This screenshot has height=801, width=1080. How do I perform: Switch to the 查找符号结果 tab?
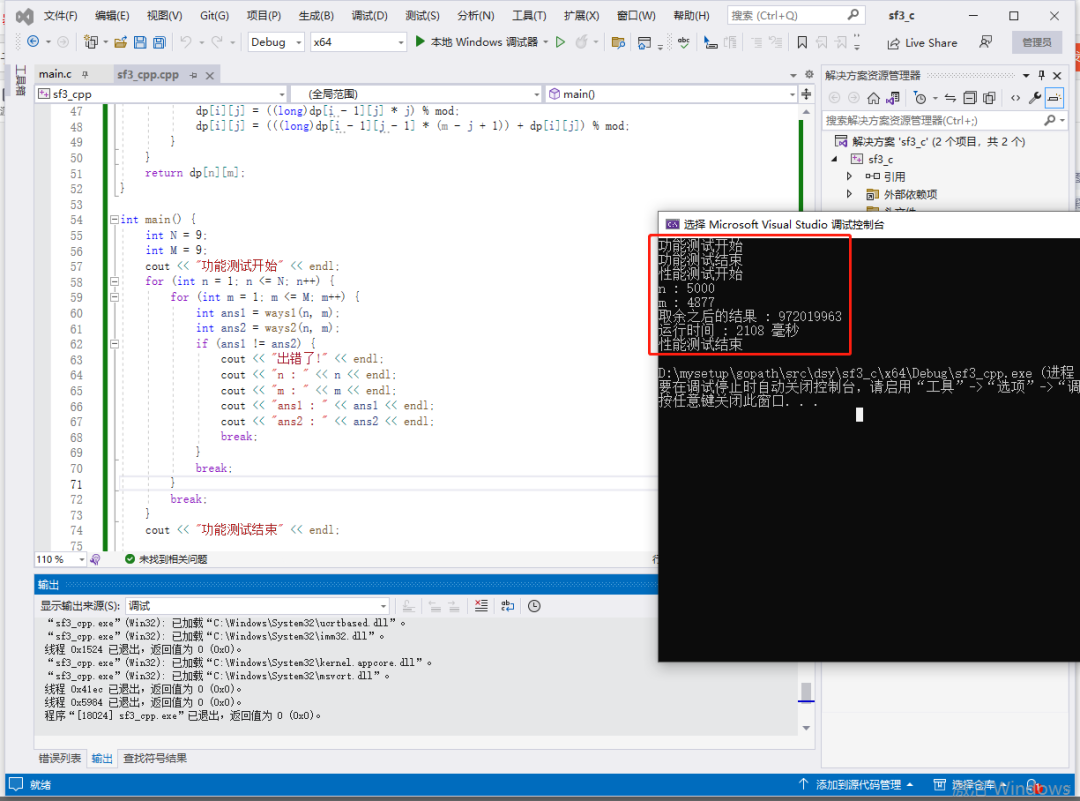[x=155, y=758]
